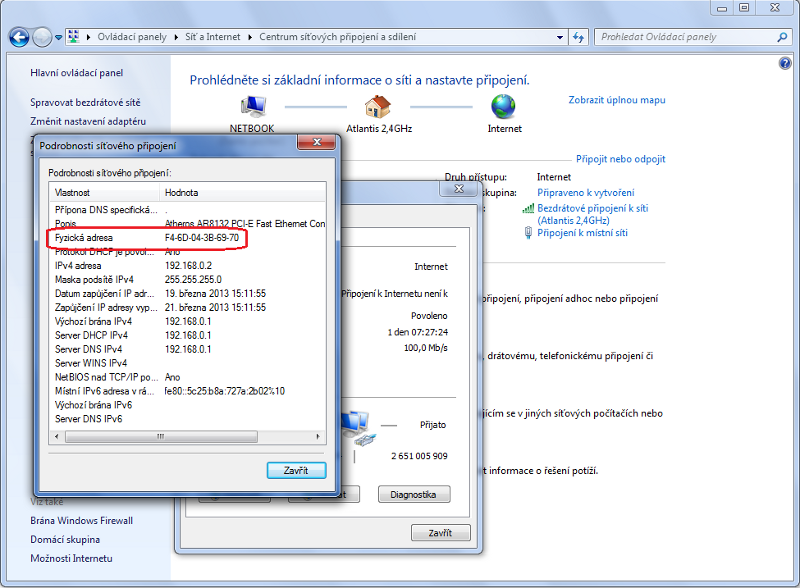The width and height of the screenshot is (800, 588).
Task: Click Zavřít button in status window
Action: [x=440, y=533]
